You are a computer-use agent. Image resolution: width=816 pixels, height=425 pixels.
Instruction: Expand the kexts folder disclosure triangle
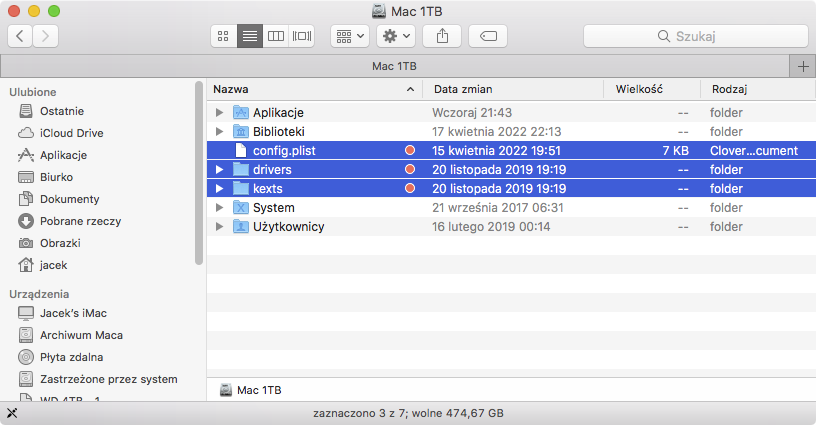point(220,188)
